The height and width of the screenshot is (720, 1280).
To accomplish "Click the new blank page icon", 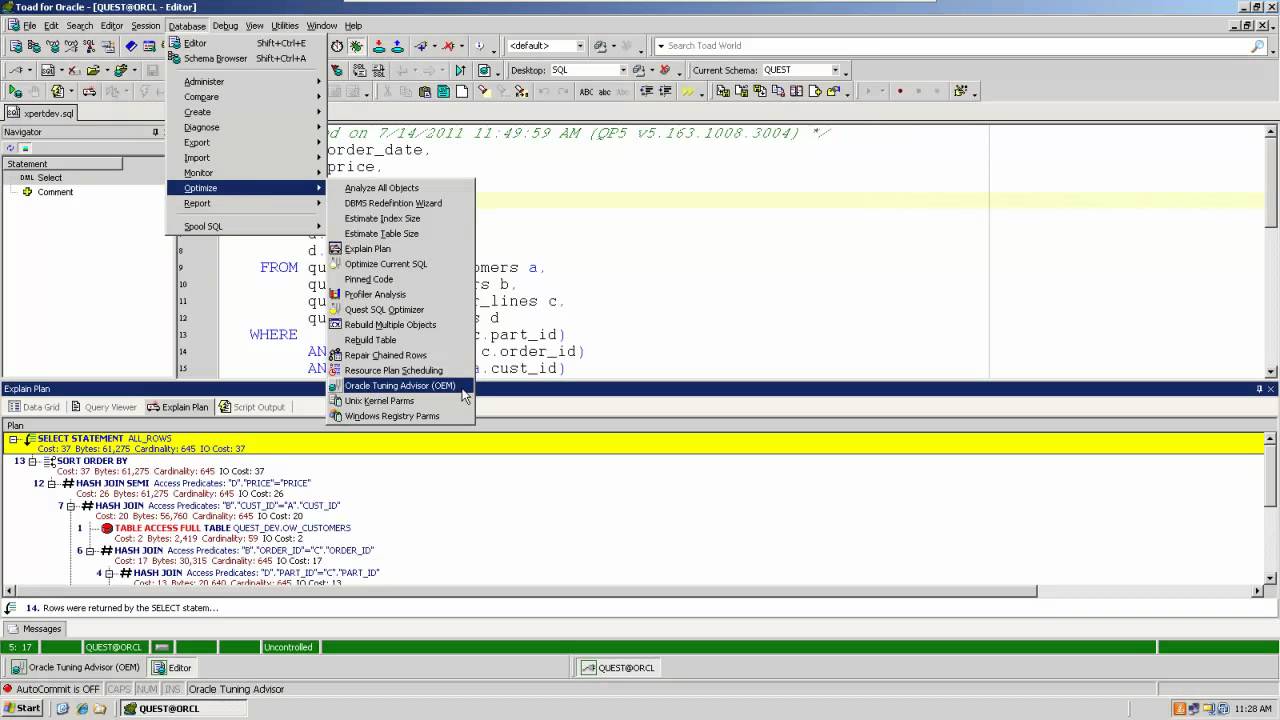I will coord(462,91).
